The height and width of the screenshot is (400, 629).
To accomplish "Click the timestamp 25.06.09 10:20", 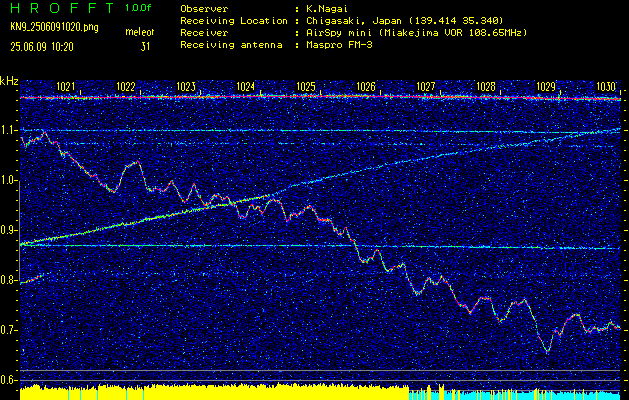I will coord(42,47).
